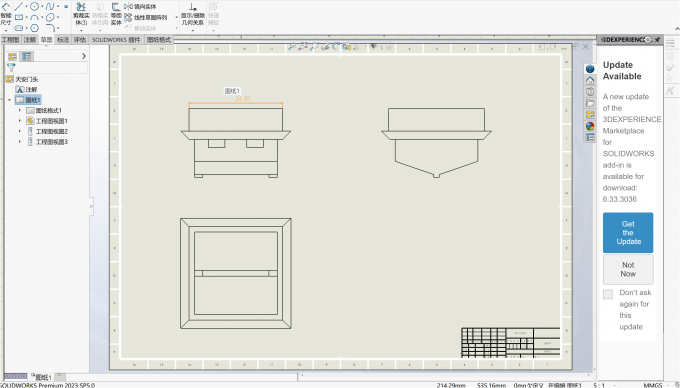Select the Line sketch tool

point(19,6)
